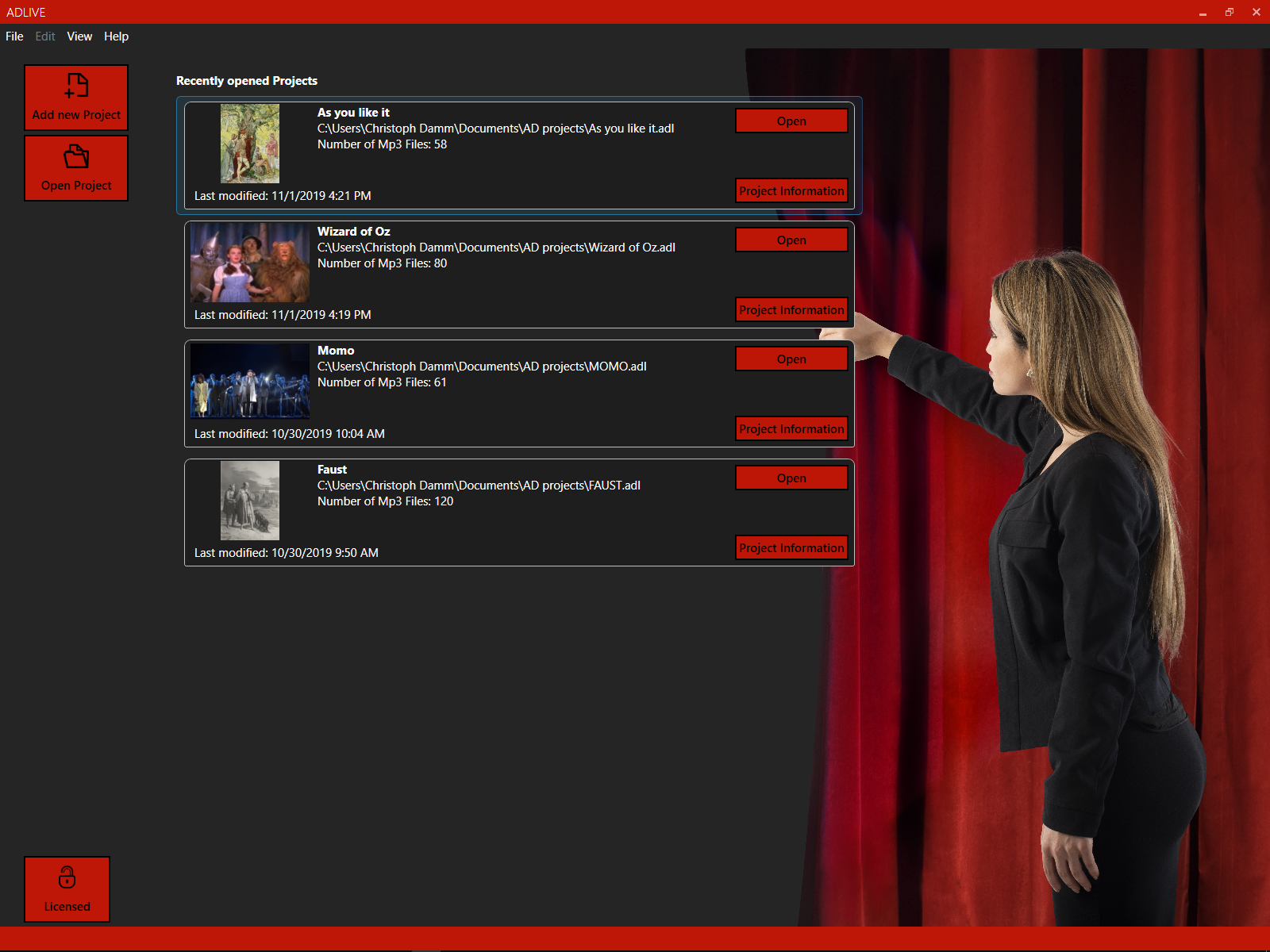The width and height of the screenshot is (1270, 952).
Task: Open the Edit menu
Action: pos(45,36)
